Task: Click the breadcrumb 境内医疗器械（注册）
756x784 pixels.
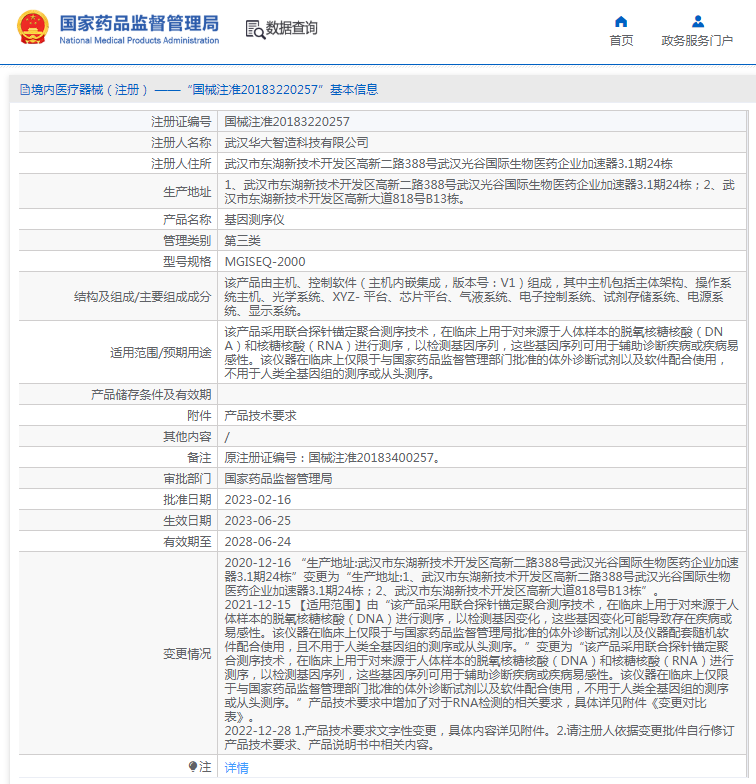Action: (x=90, y=90)
